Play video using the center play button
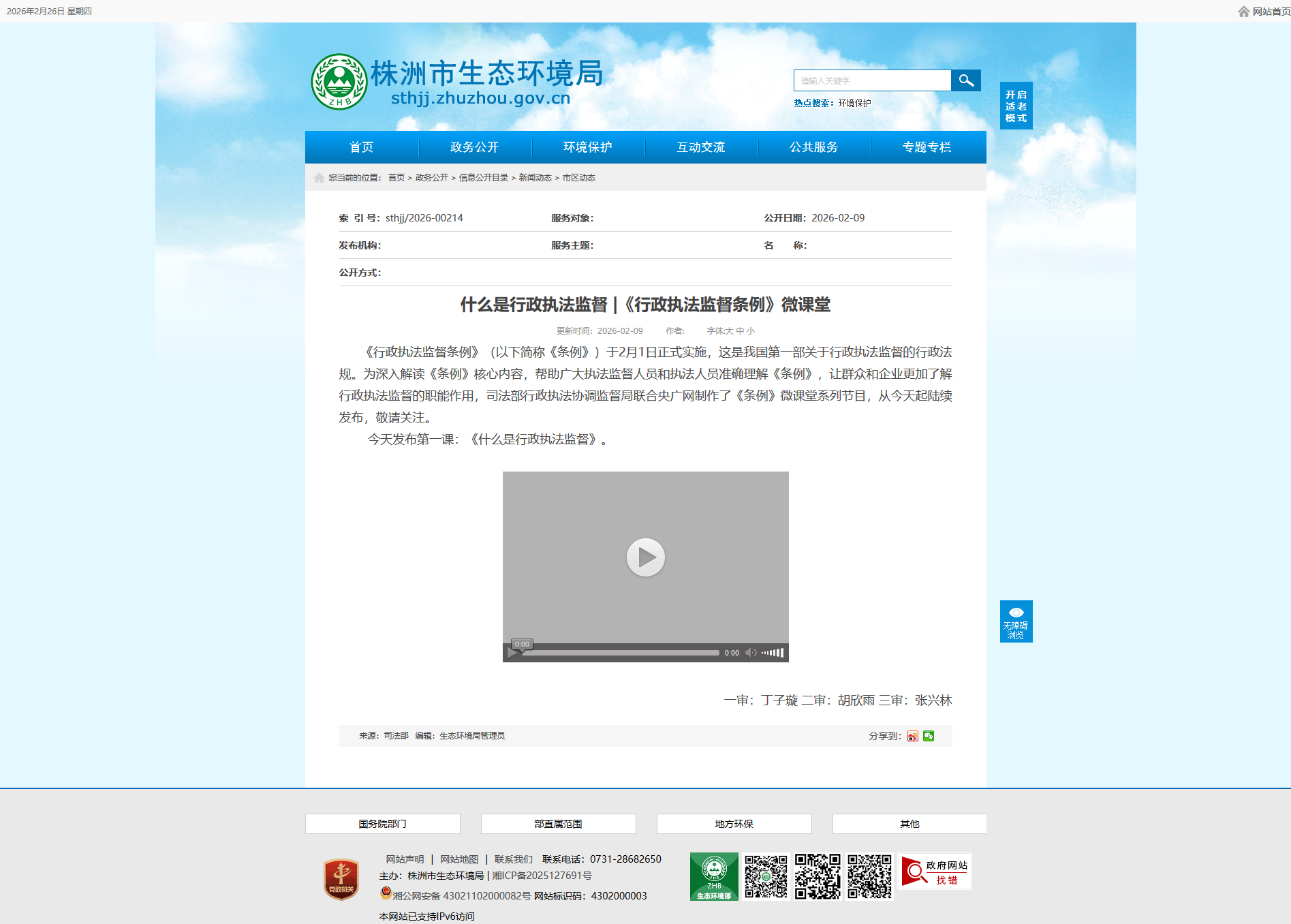This screenshot has height=924, width=1291. [x=645, y=557]
